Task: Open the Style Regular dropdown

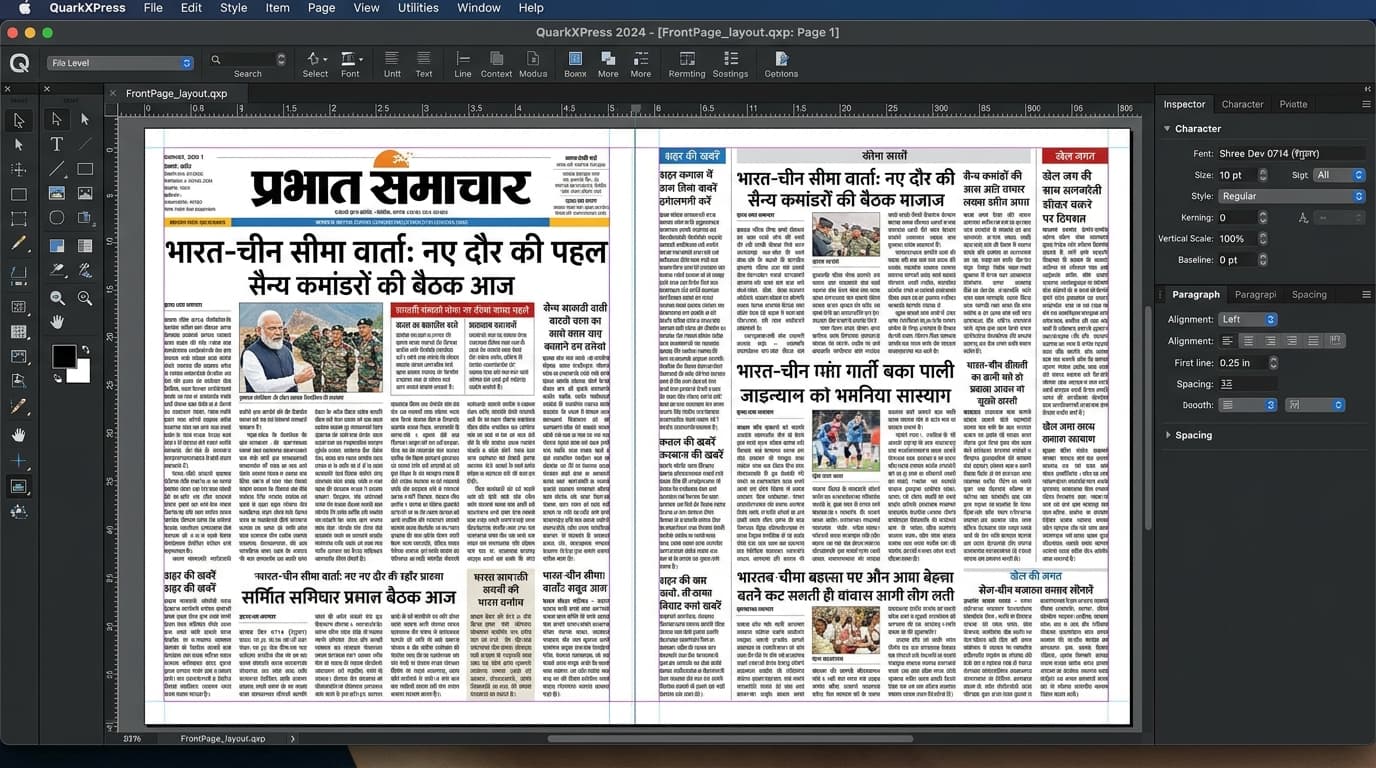Action: coord(1291,196)
